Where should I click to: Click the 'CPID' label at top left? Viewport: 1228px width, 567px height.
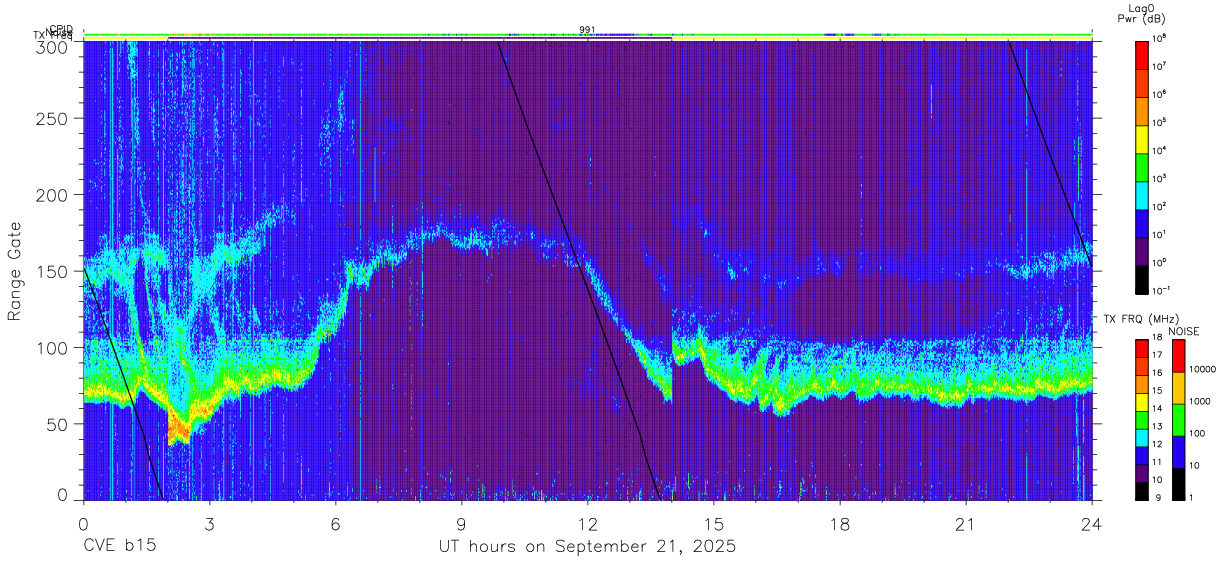60,30
